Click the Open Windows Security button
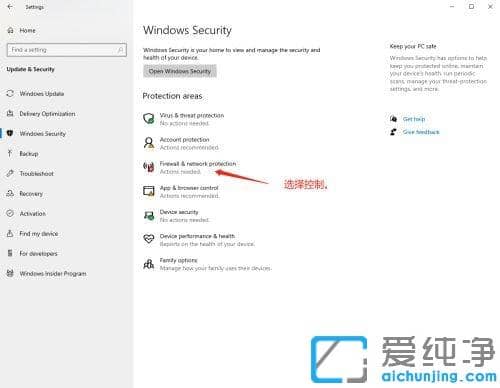 (x=180, y=71)
